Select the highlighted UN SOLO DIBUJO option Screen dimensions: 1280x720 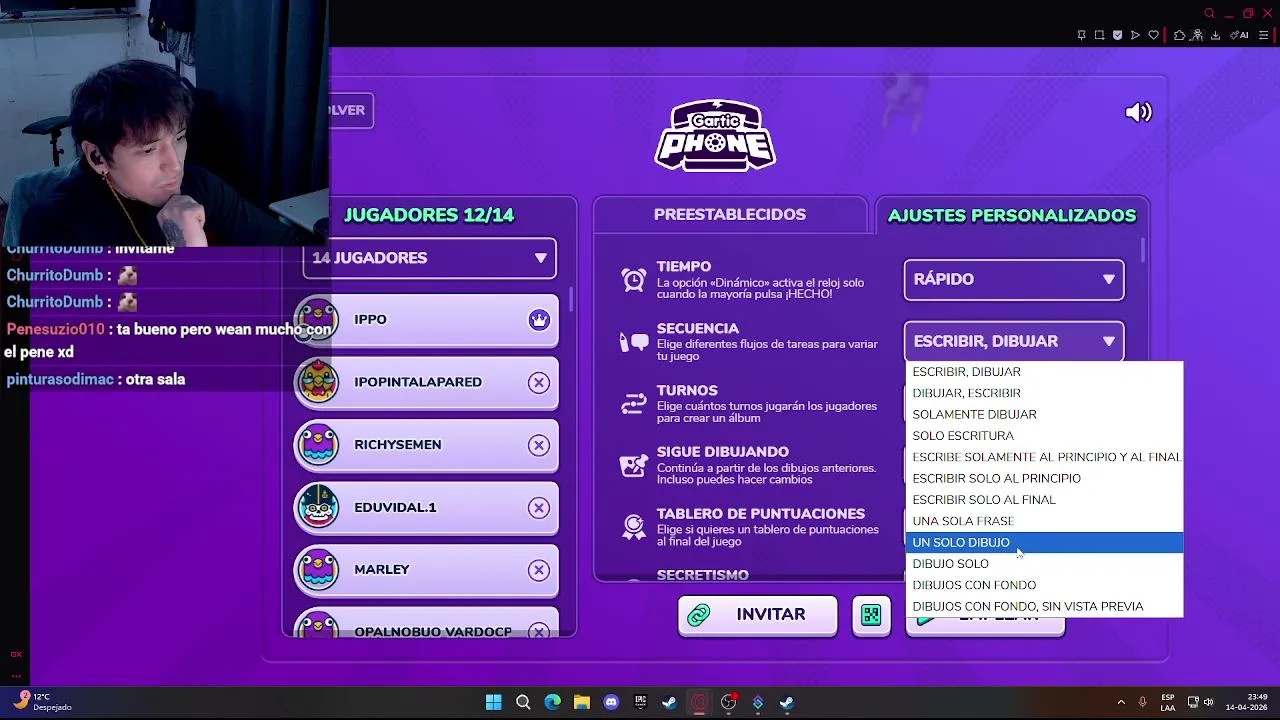tap(1044, 542)
